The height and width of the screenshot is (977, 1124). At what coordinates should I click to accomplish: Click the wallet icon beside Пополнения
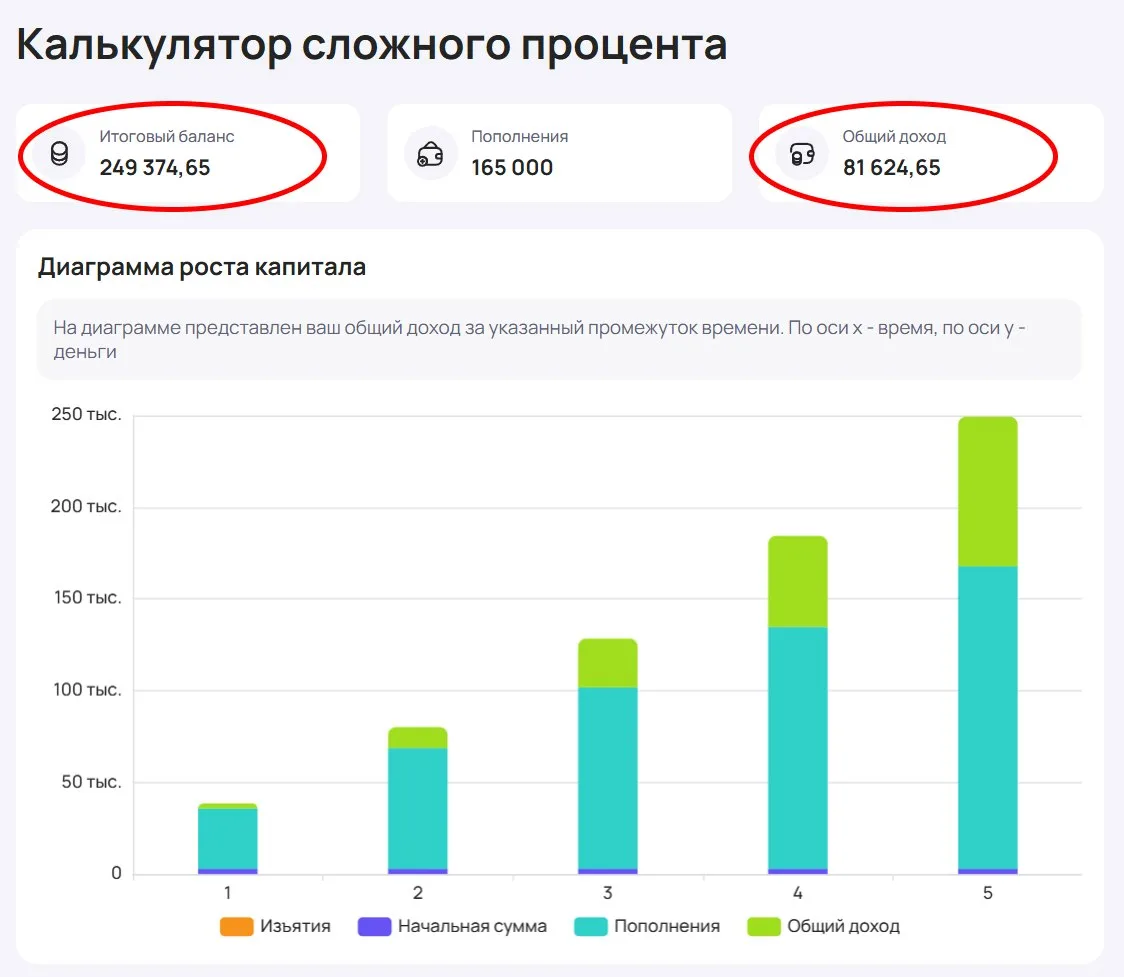tap(430, 153)
